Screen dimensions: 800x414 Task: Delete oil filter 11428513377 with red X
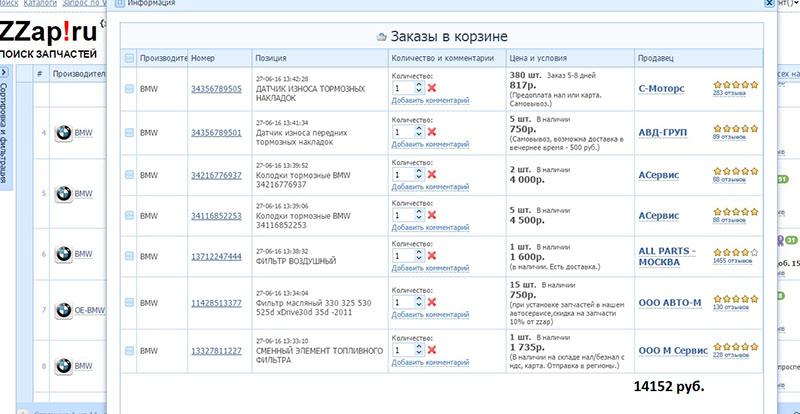(x=432, y=302)
